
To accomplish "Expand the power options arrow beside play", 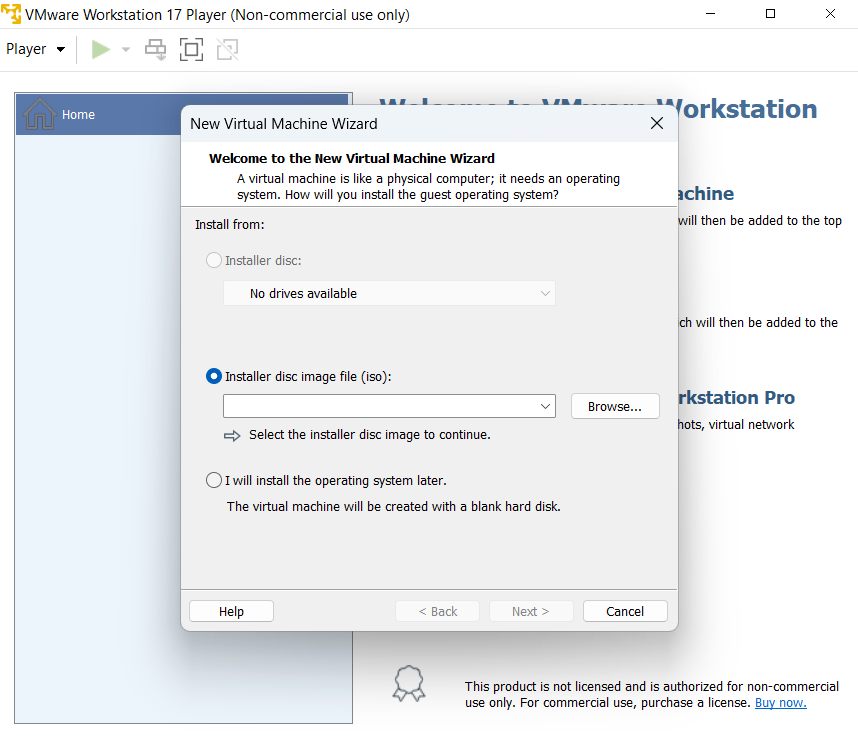I will (x=125, y=50).
